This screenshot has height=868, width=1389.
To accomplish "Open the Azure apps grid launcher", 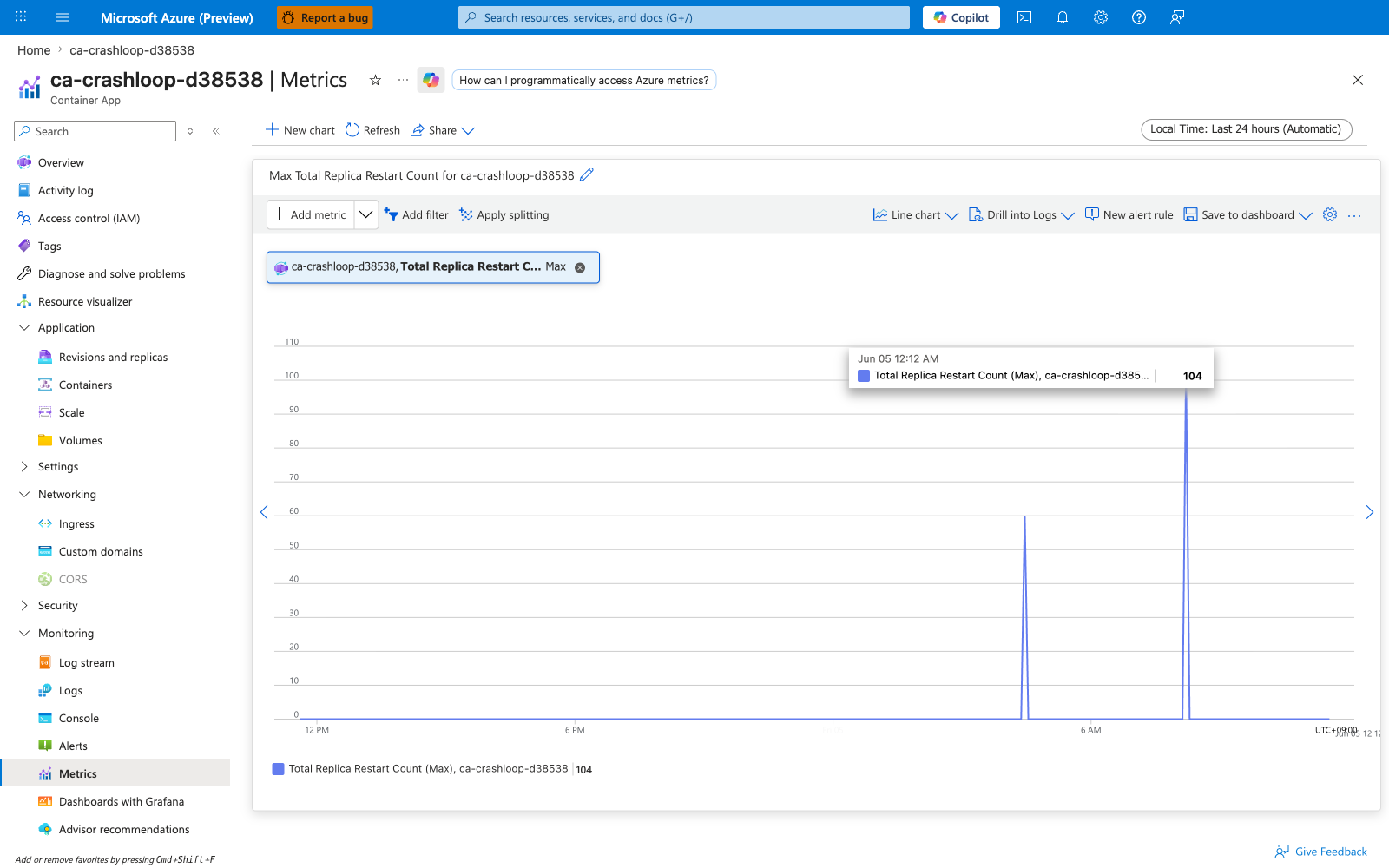I will 21,17.
